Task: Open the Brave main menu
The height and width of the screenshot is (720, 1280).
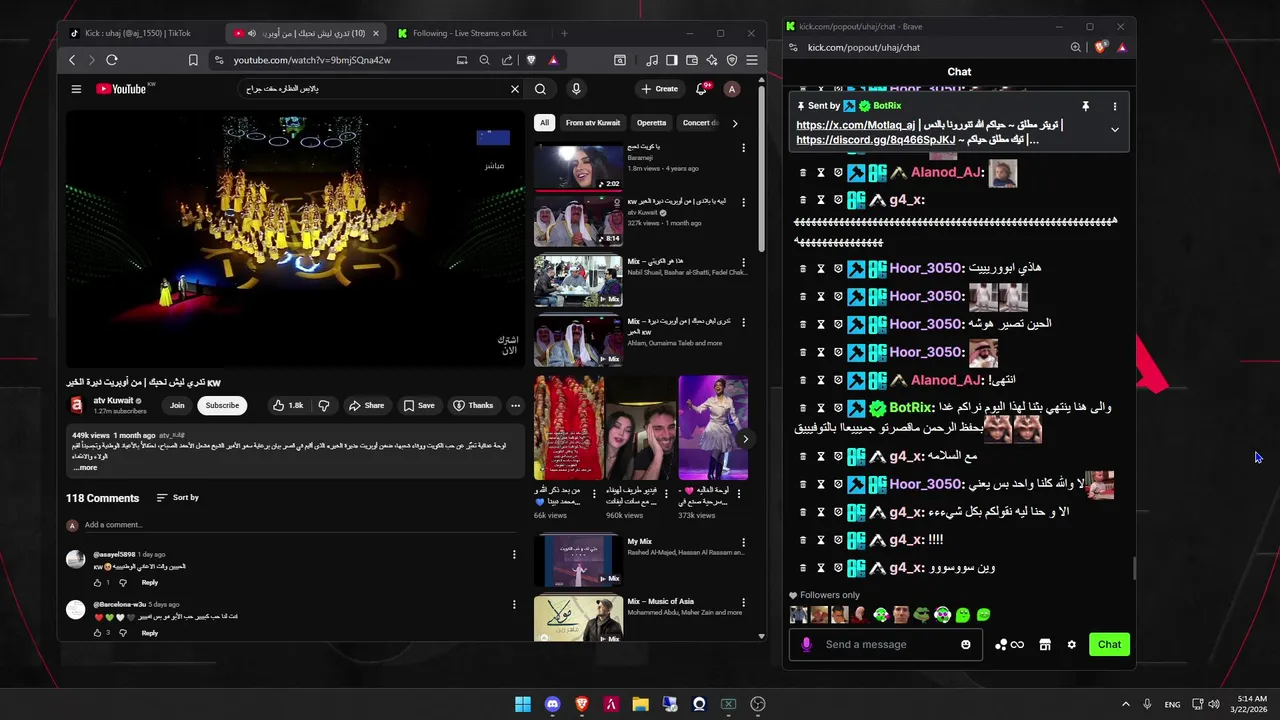Action: [752, 60]
